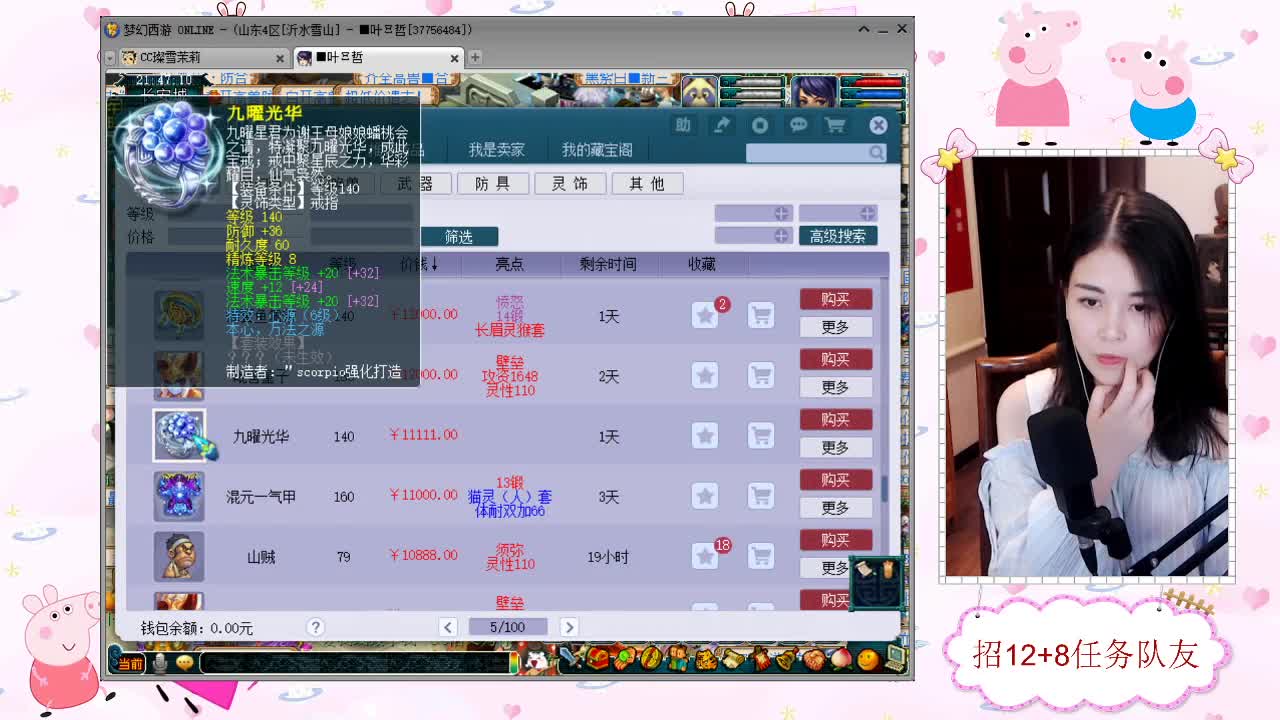Click the 高级搜索 button

pos(838,235)
